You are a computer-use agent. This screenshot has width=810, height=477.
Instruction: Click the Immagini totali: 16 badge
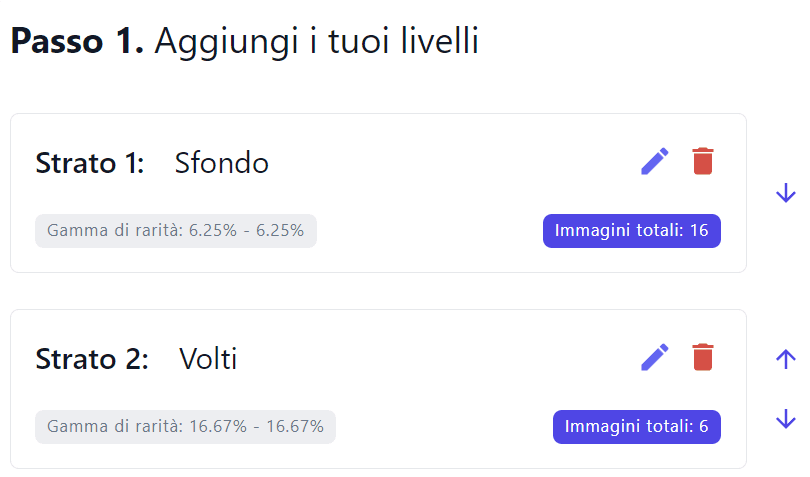point(631,230)
